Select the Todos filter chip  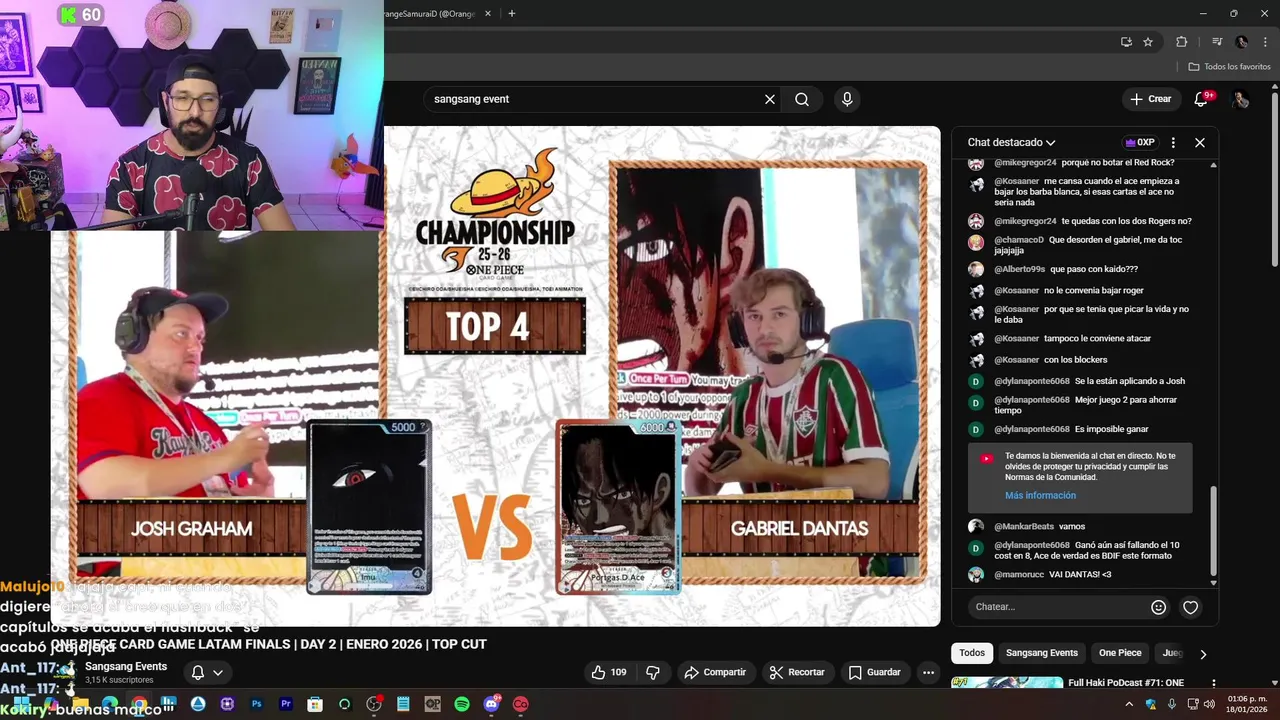tap(972, 653)
